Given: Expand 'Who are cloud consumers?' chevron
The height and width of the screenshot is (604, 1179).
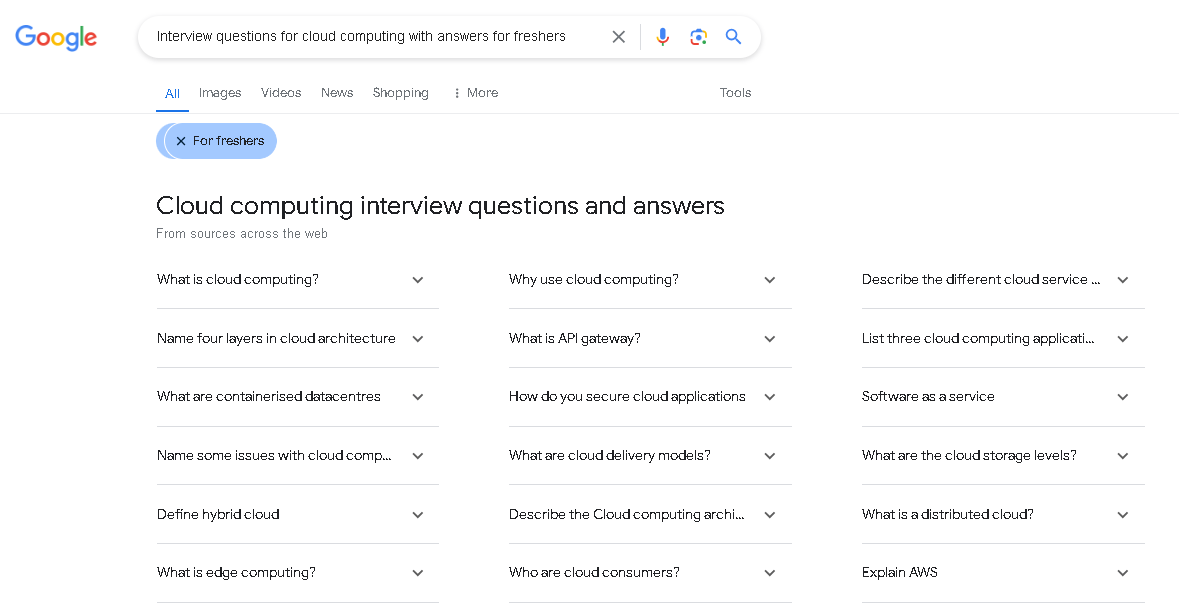Looking at the screenshot, I should (769, 573).
